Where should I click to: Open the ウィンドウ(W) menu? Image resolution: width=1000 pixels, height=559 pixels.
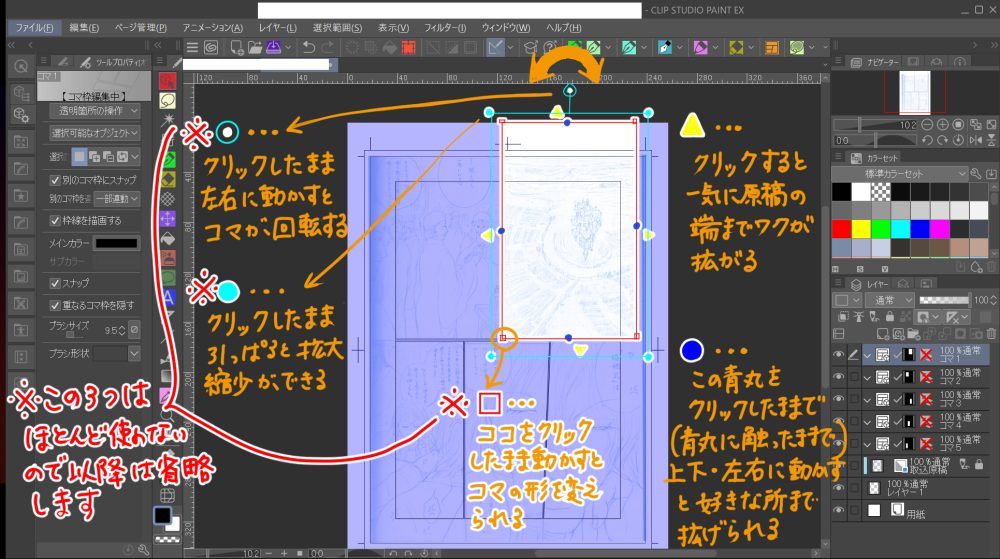tap(506, 27)
